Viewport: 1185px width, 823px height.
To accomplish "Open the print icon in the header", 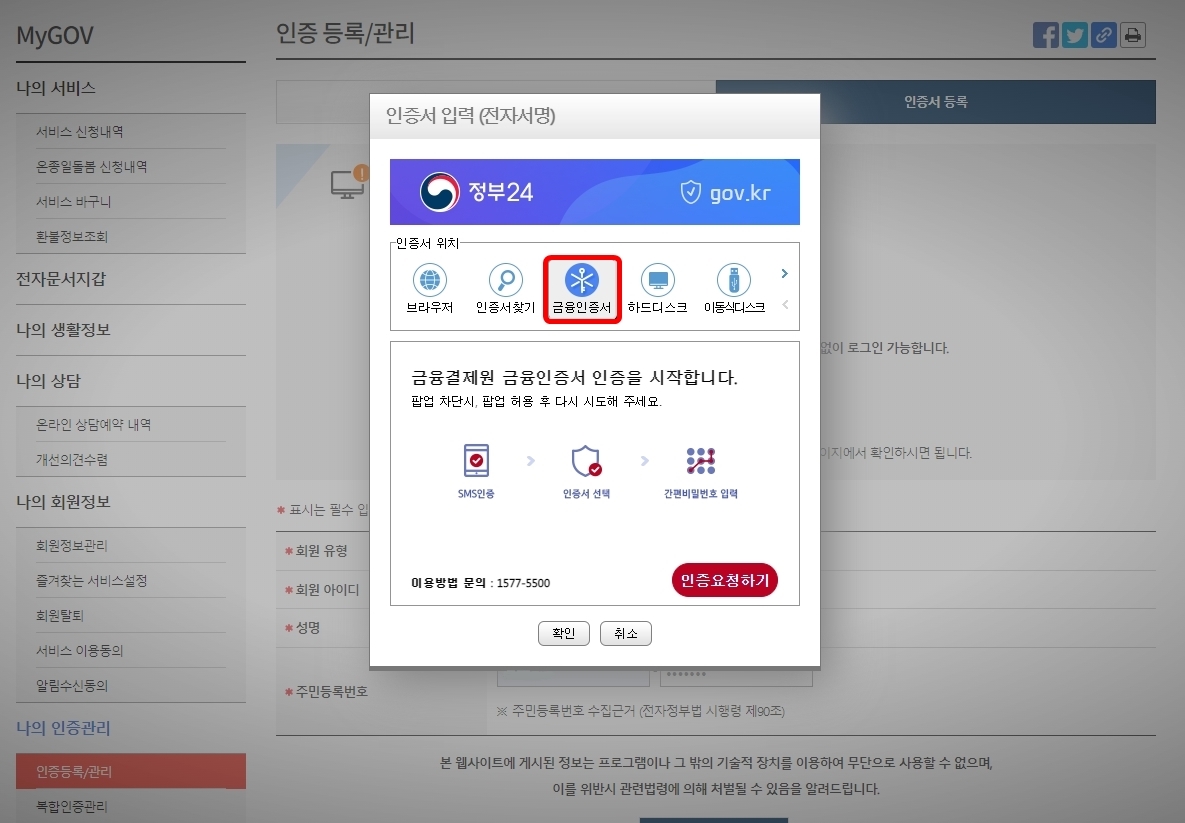I will [1132, 34].
